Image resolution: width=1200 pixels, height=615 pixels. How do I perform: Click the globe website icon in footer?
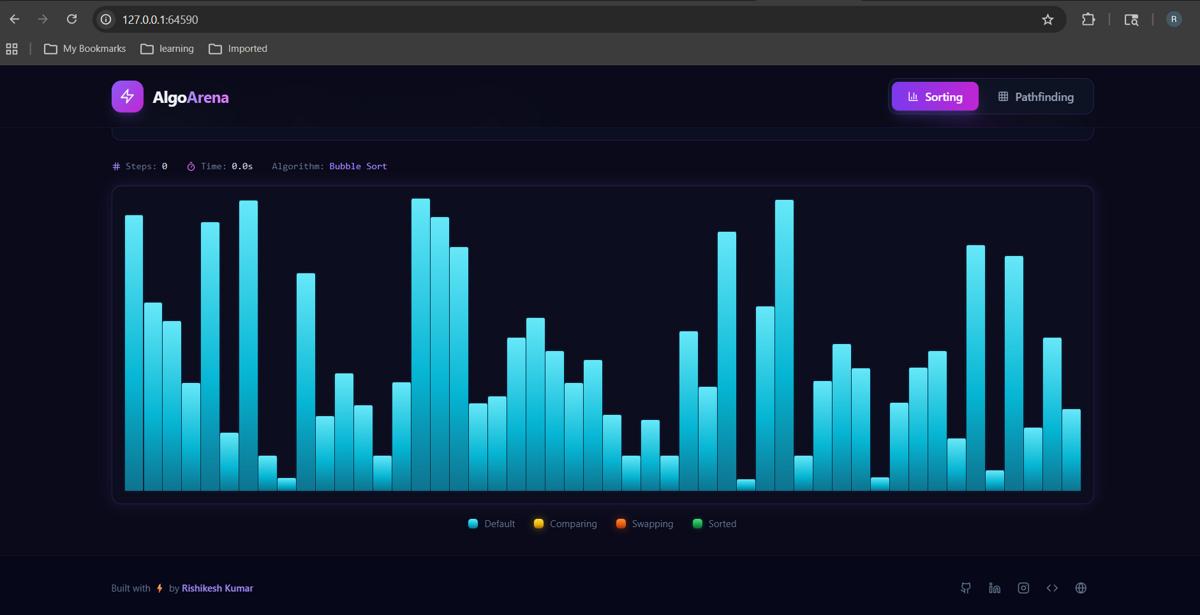pos(1081,588)
